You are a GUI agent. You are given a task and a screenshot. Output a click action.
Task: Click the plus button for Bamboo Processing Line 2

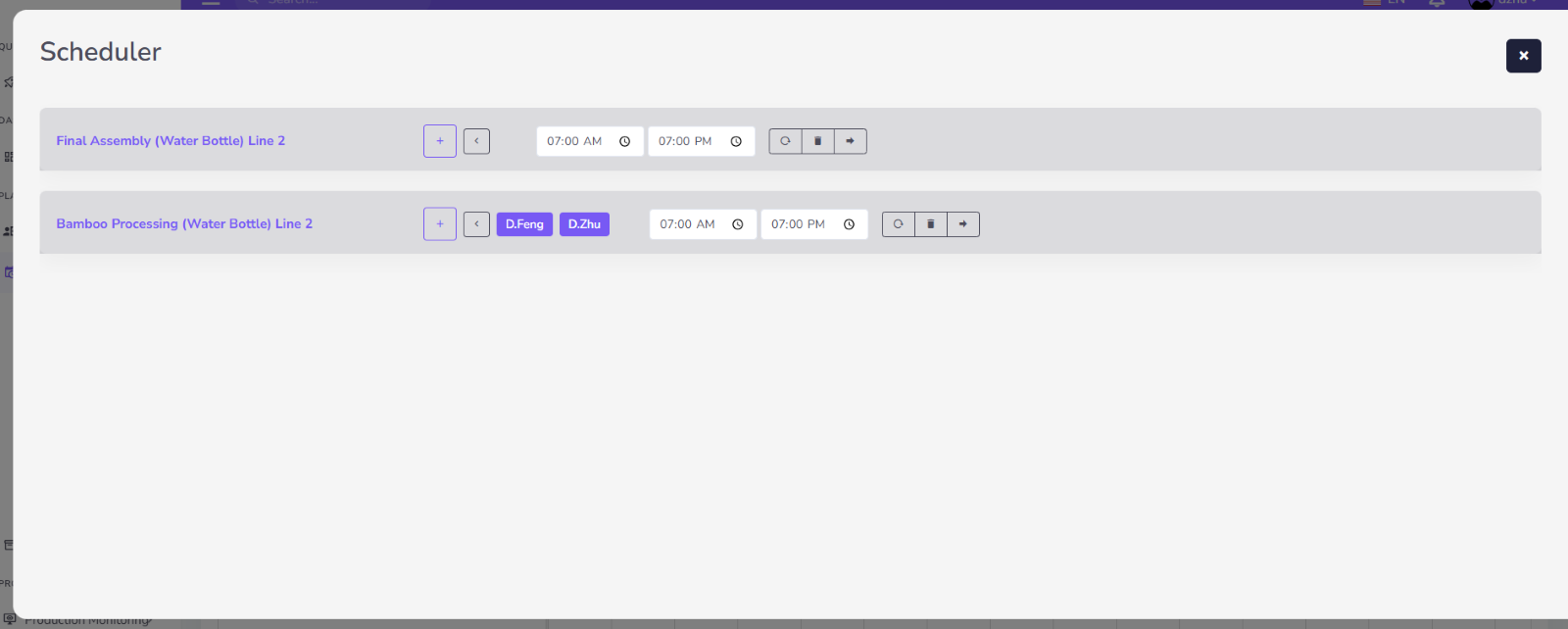tap(440, 224)
